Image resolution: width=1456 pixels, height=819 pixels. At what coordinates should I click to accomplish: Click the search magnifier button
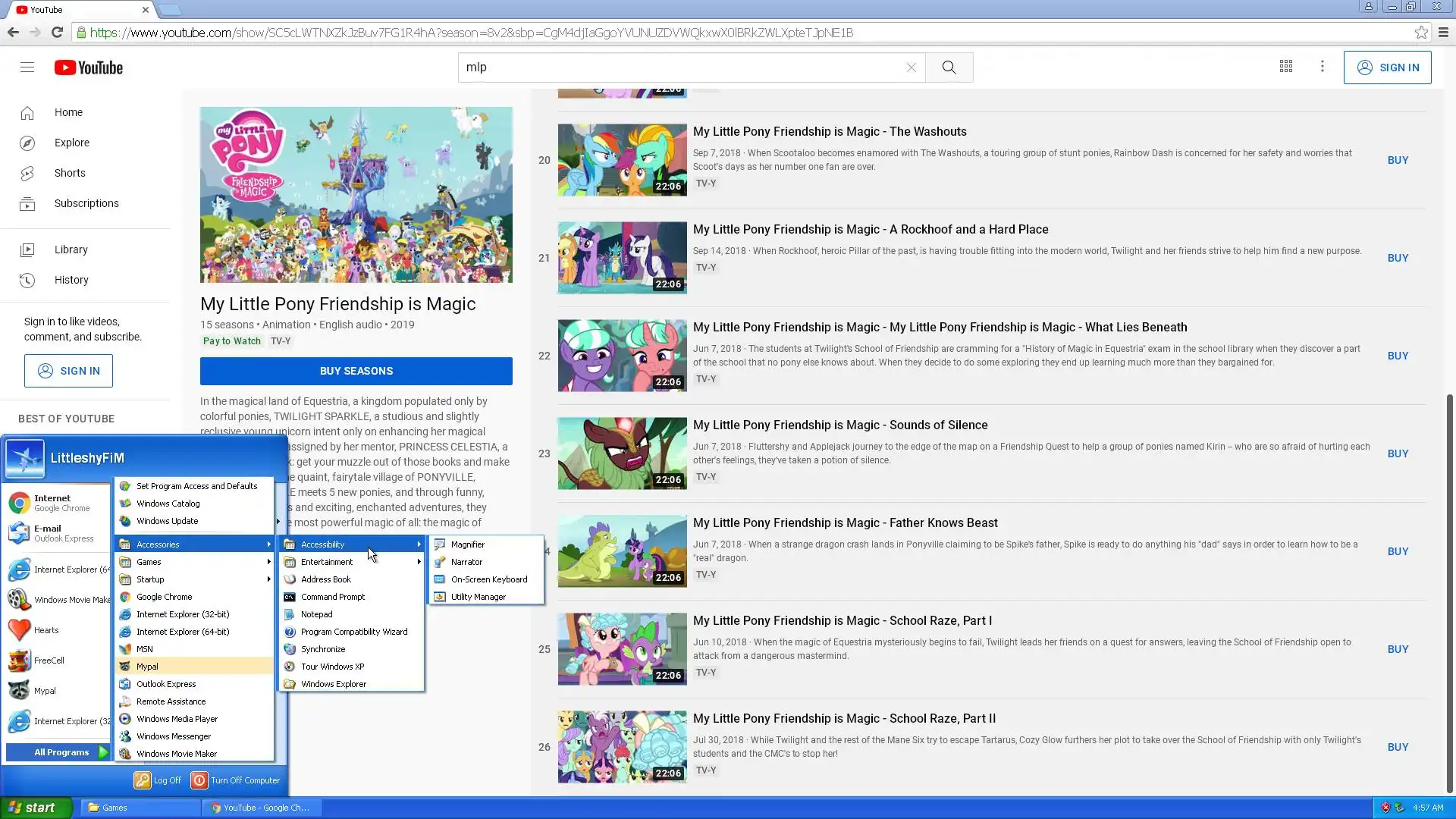click(949, 67)
